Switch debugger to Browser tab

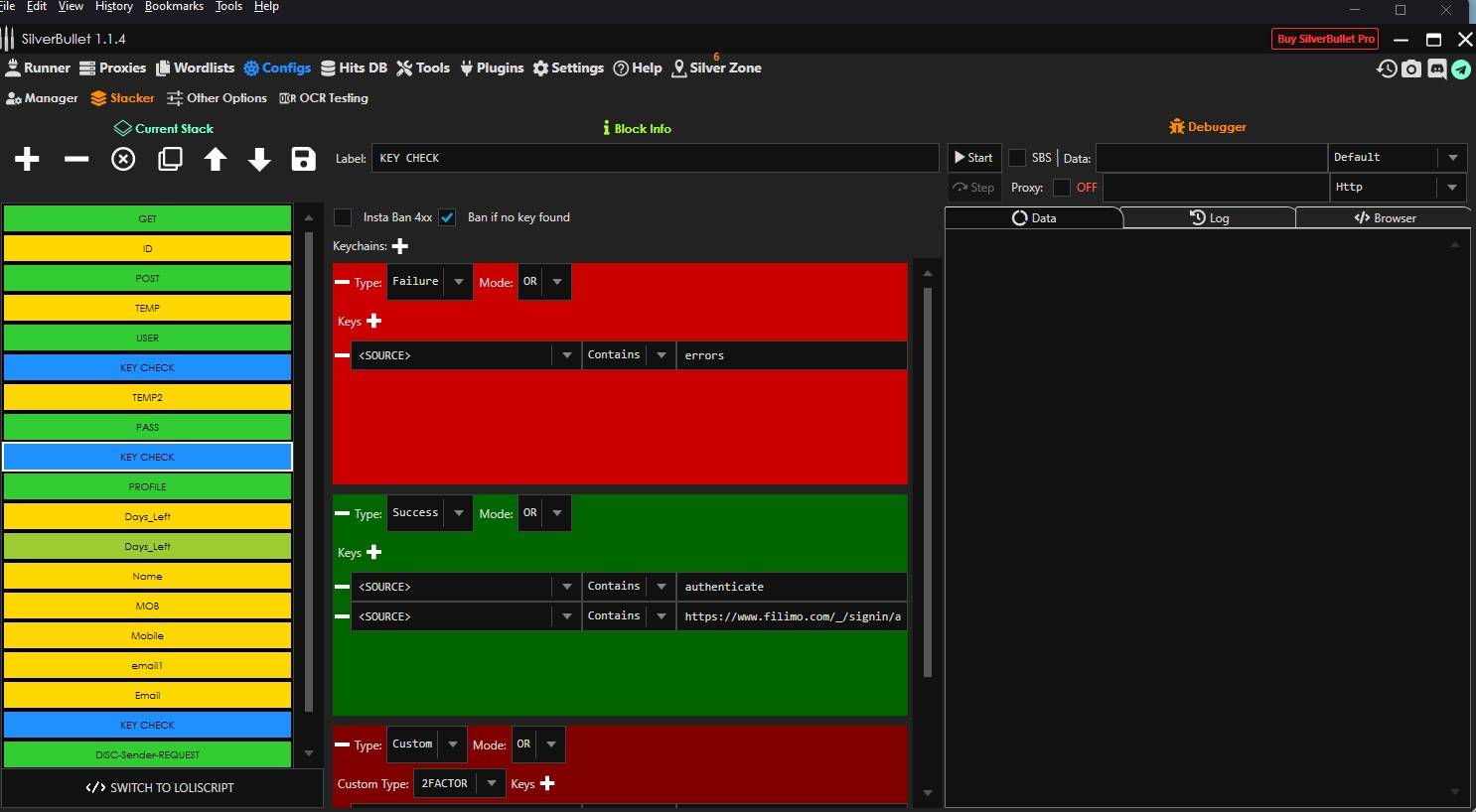coord(1385,218)
